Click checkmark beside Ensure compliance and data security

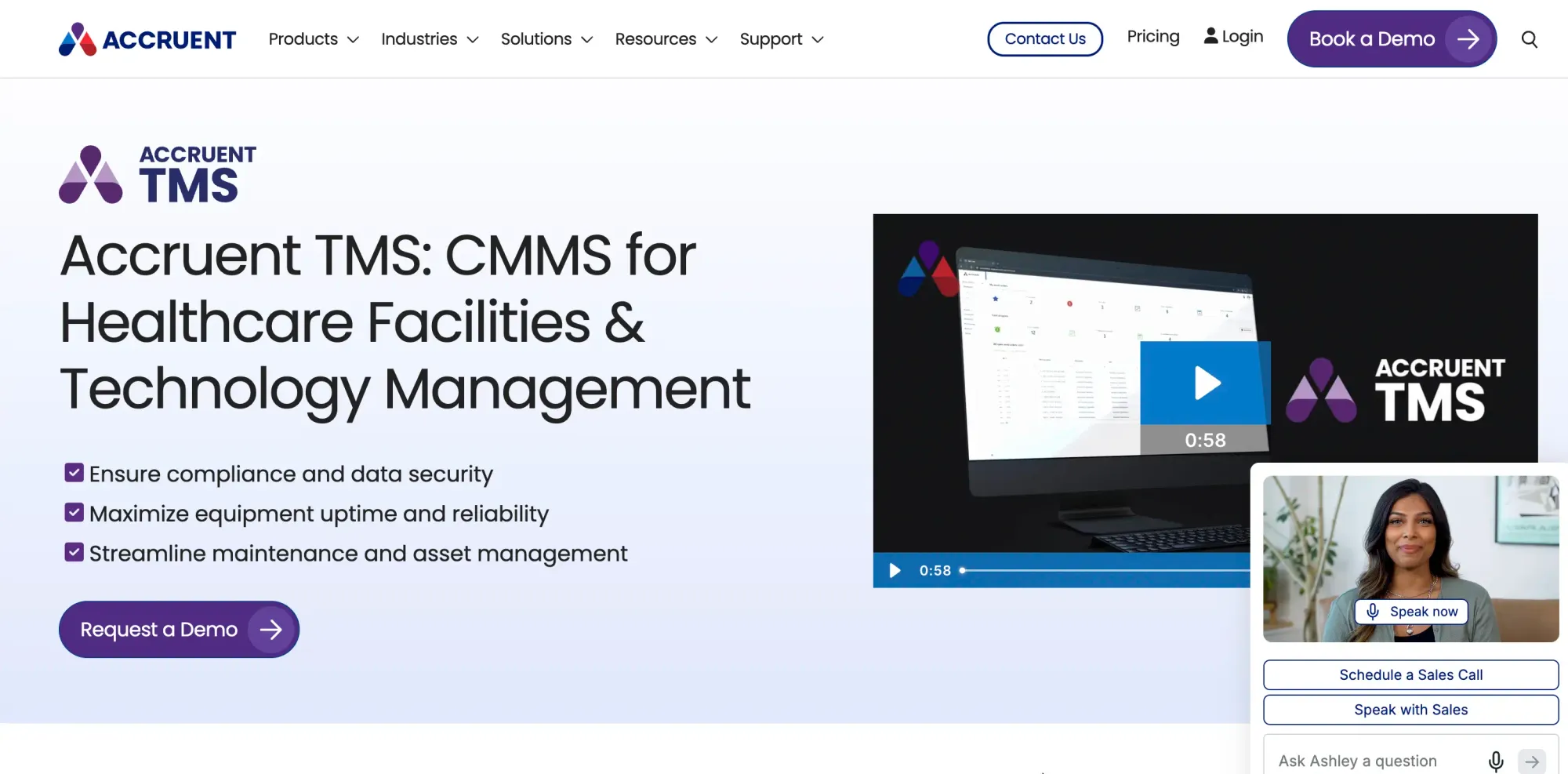(x=74, y=473)
